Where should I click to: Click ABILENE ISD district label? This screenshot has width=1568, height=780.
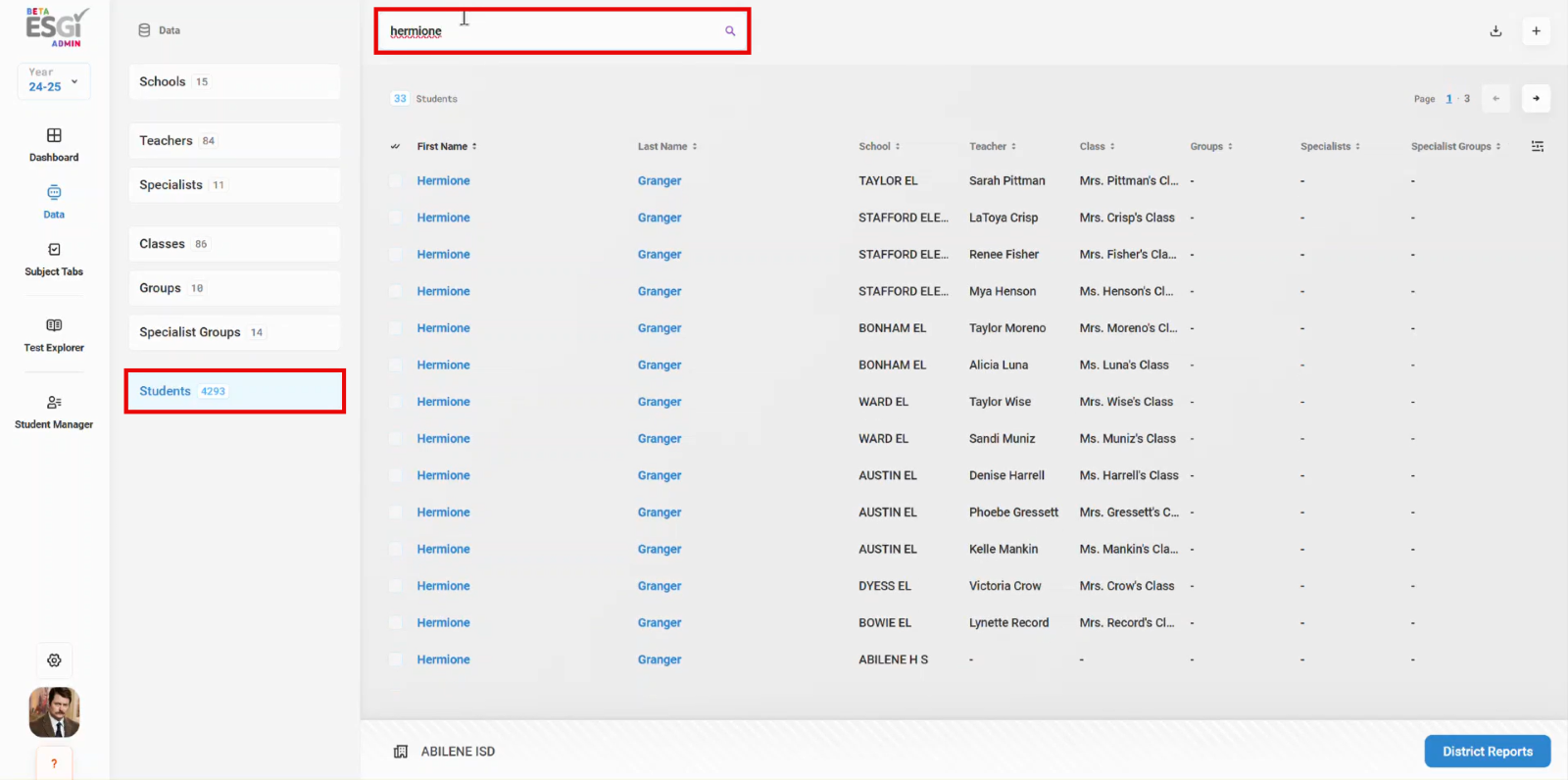pyautogui.click(x=458, y=752)
